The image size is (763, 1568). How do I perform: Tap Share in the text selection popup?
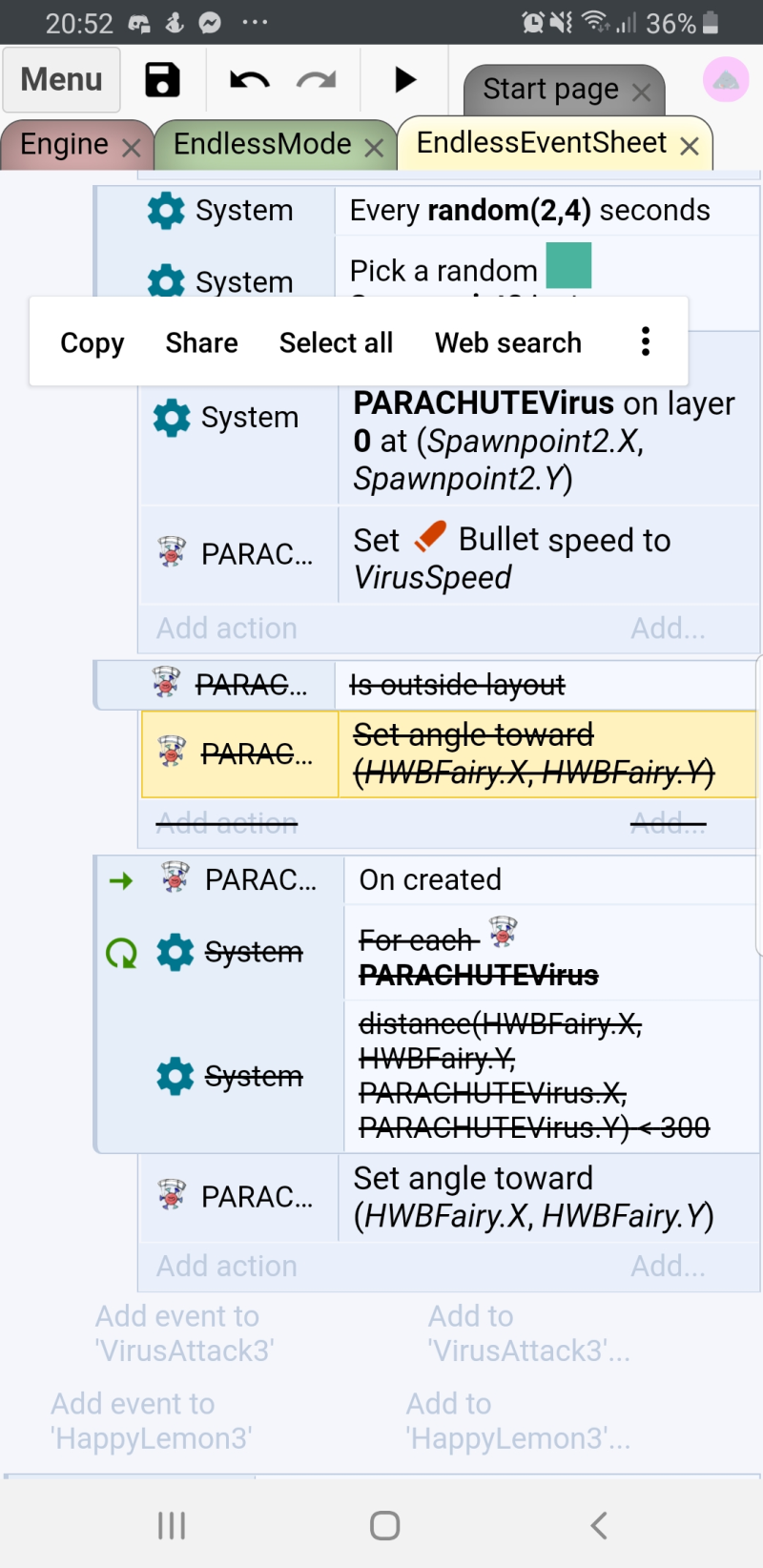201,342
